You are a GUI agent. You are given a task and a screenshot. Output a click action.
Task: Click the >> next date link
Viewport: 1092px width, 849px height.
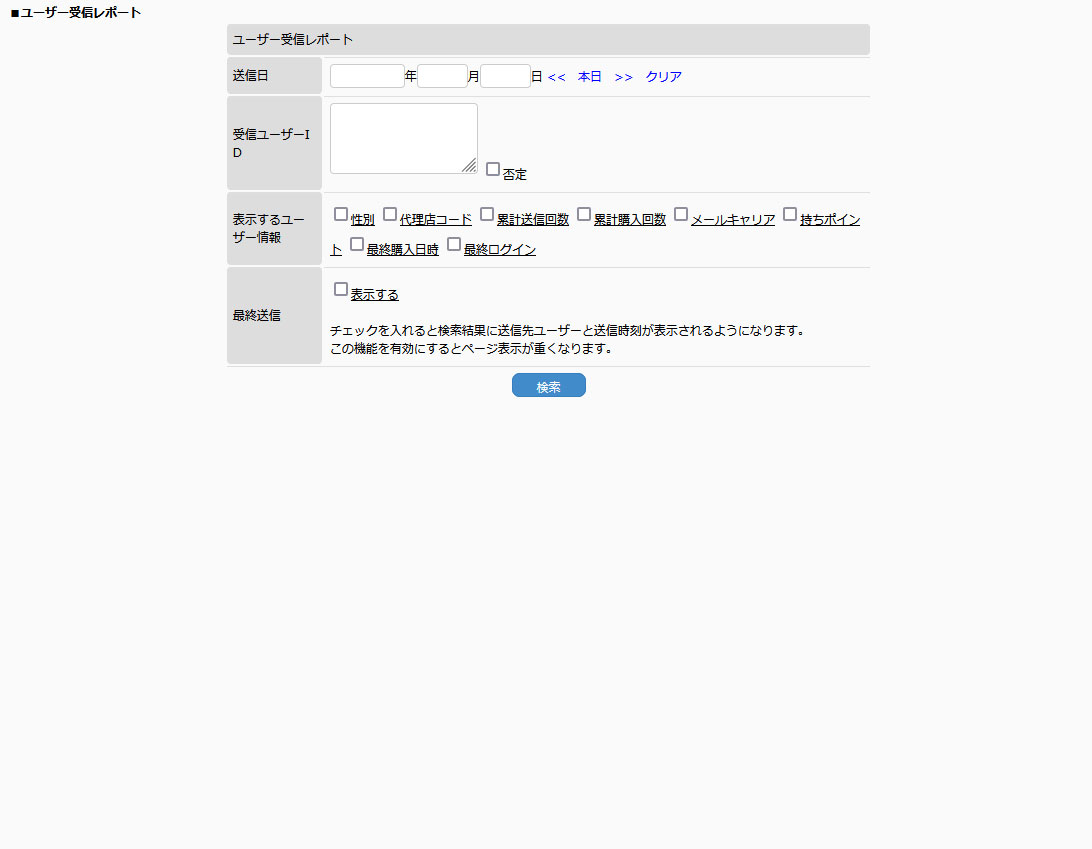[x=624, y=77]
